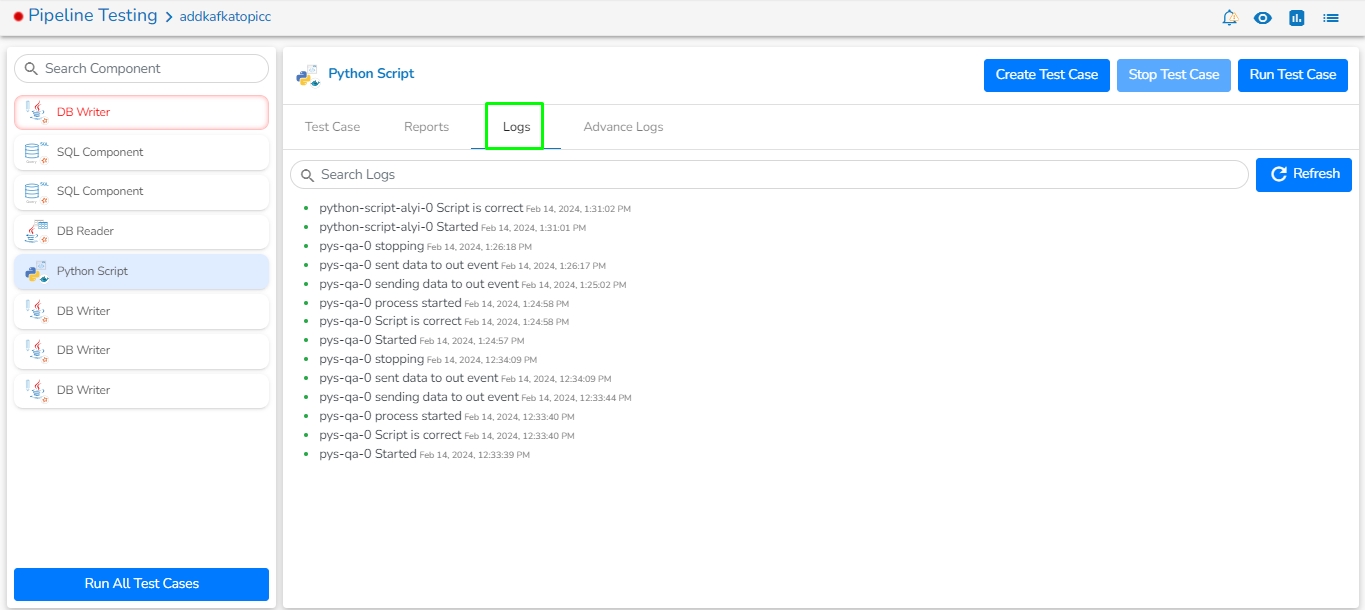Click the refresh arrow icon on Refresh button
Screen dimensions: 1365x610
(1278, 174)
